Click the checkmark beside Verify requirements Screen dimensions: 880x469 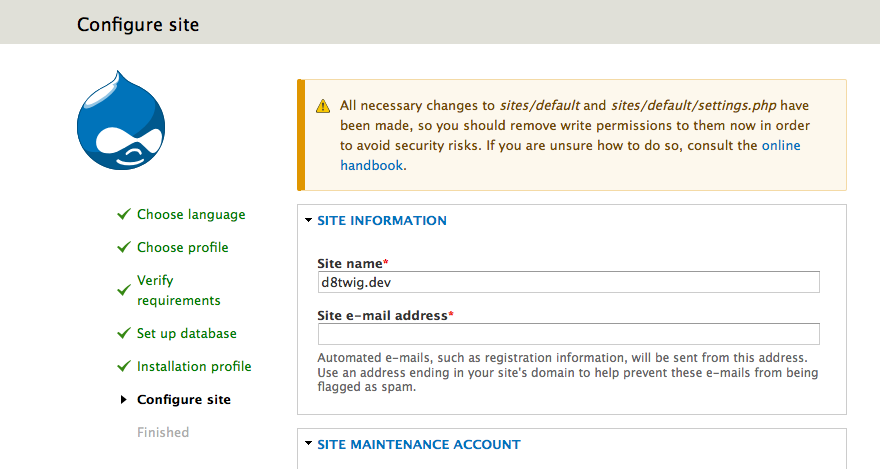click(x=123, y=290)
